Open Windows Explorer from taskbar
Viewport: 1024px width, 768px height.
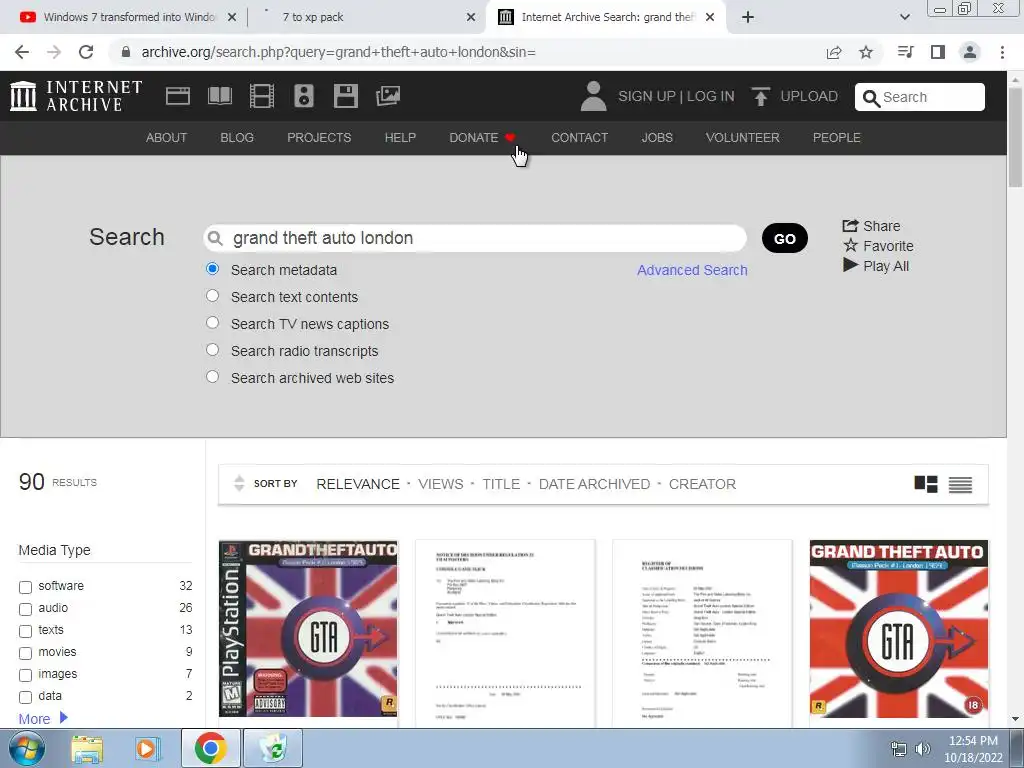87,748
